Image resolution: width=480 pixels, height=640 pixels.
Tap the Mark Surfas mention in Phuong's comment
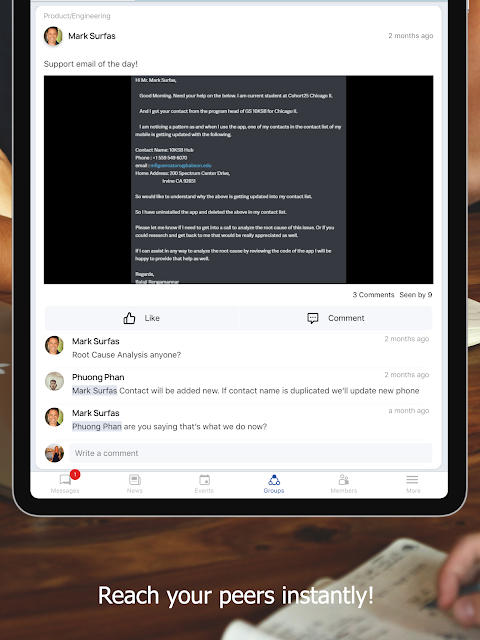(x=95, y=391)
